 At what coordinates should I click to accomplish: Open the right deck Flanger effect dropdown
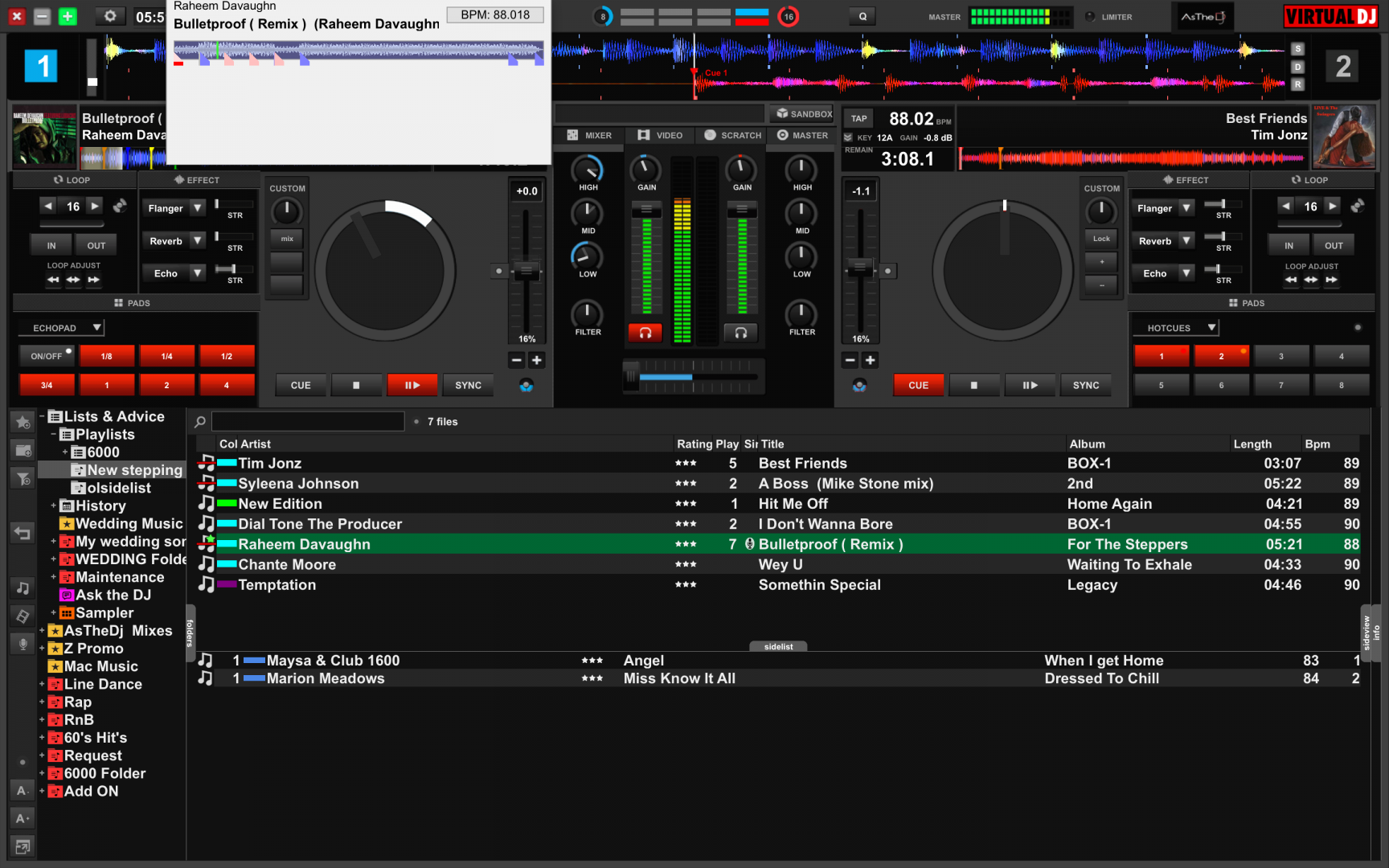click(1186, 208)
